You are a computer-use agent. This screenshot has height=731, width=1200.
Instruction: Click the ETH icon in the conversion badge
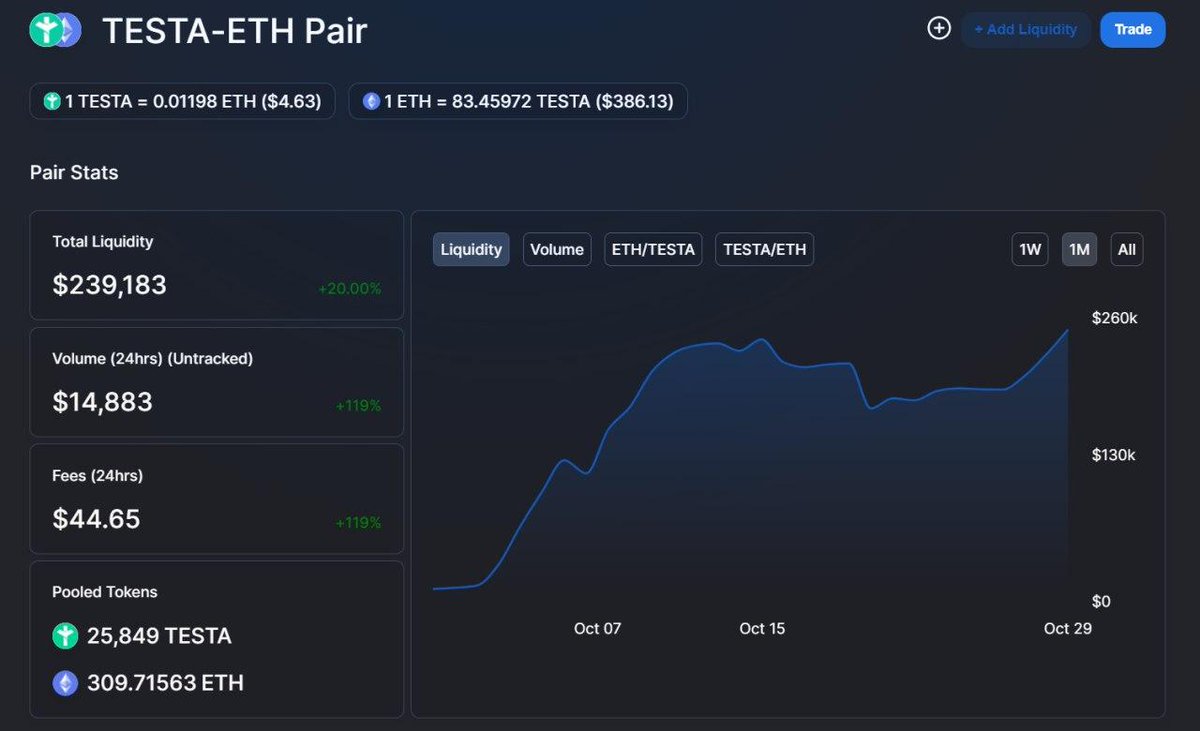370,101
